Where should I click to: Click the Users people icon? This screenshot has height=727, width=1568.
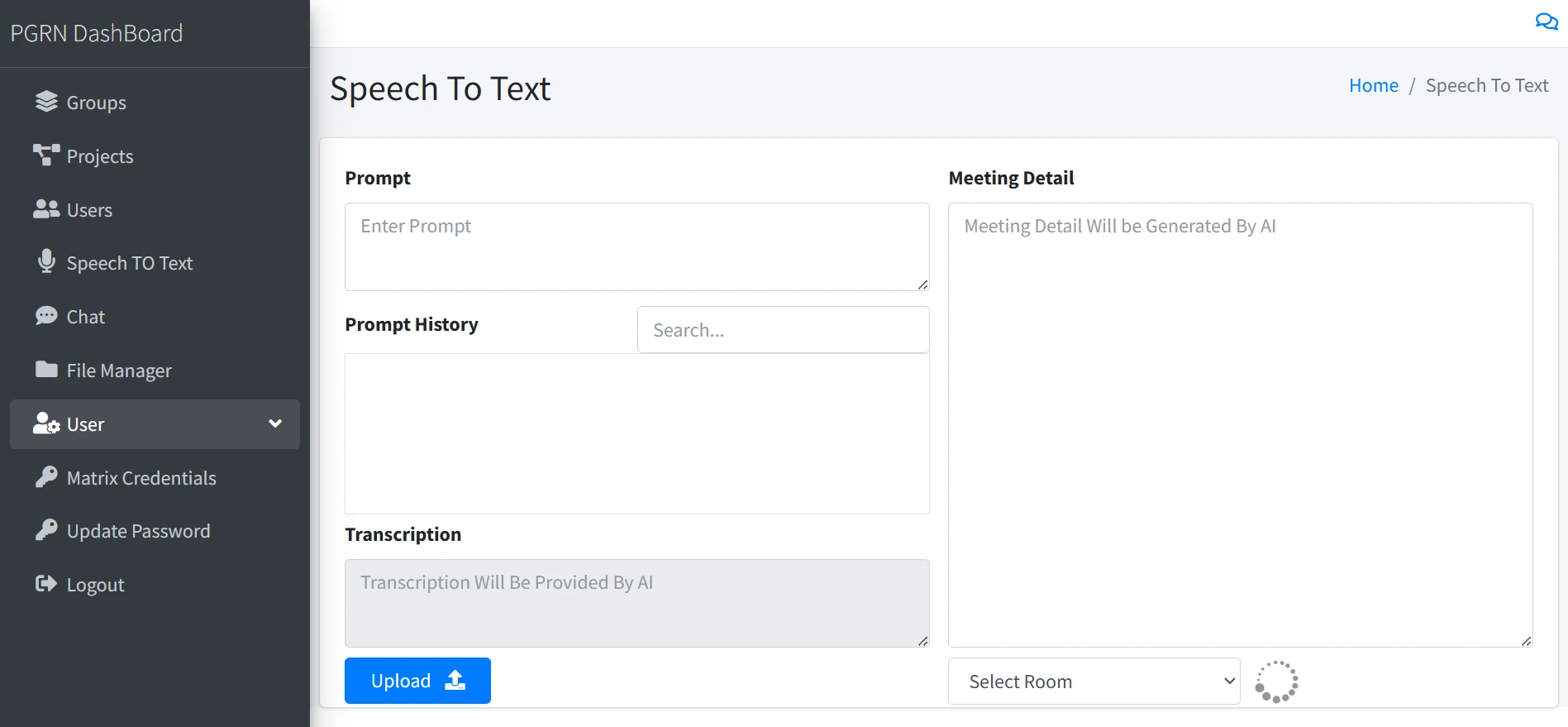pos(46,209)
